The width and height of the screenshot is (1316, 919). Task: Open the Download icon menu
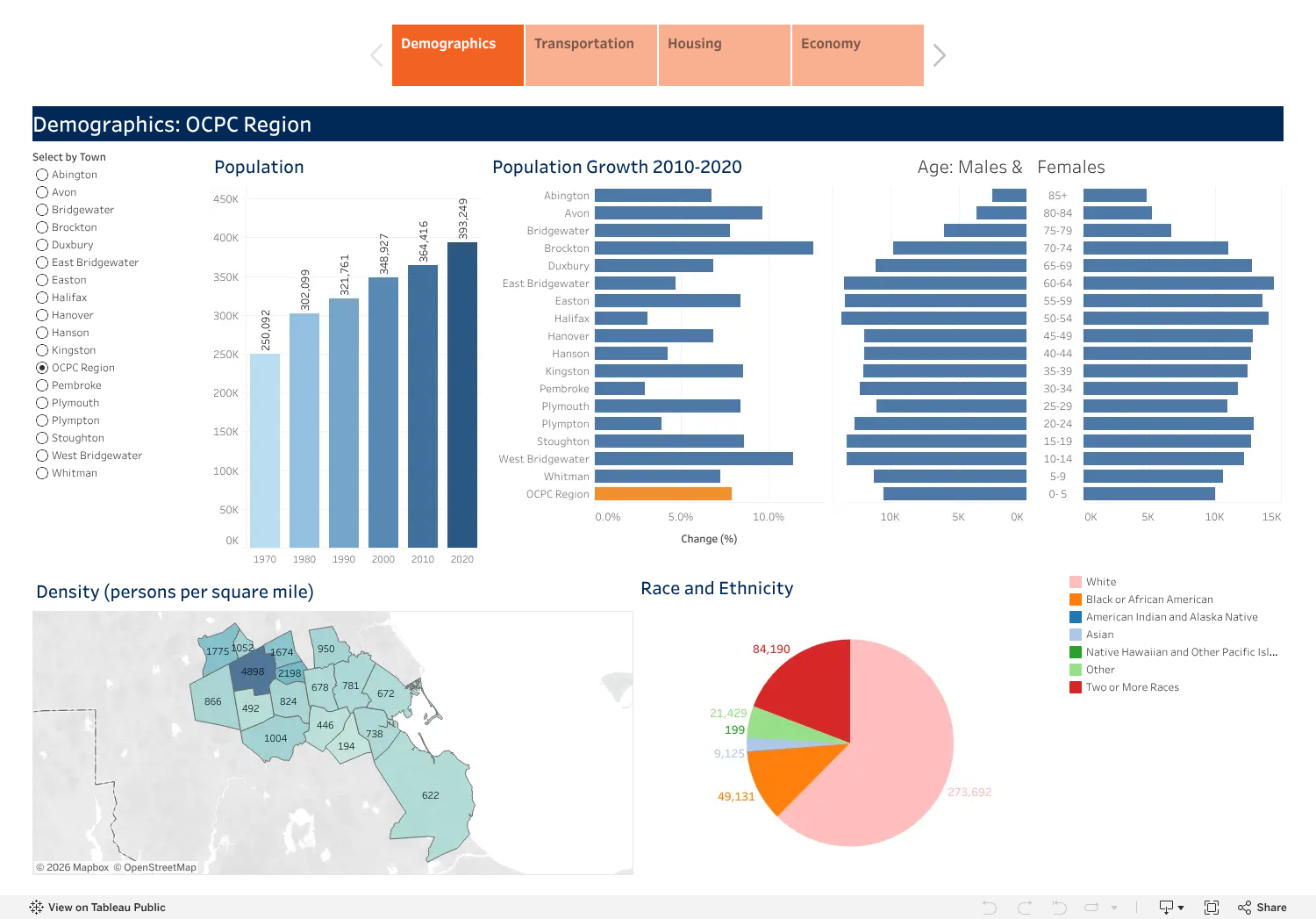[1171, 908]
